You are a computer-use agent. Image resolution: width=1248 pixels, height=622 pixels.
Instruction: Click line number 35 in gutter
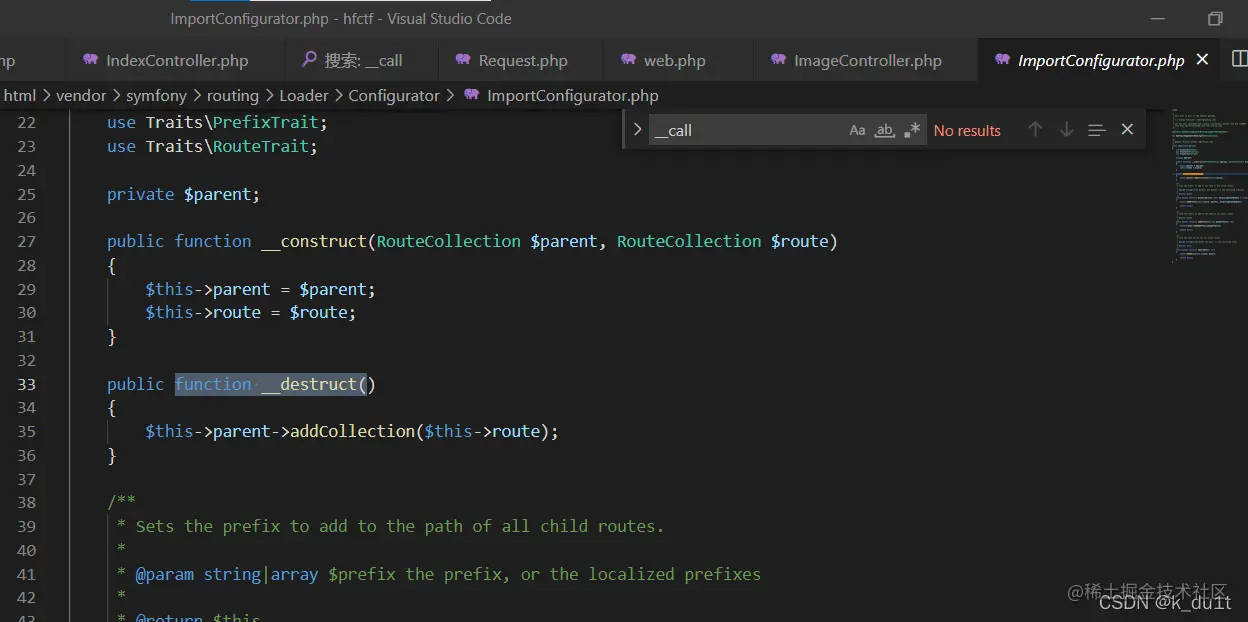(26, 431)
